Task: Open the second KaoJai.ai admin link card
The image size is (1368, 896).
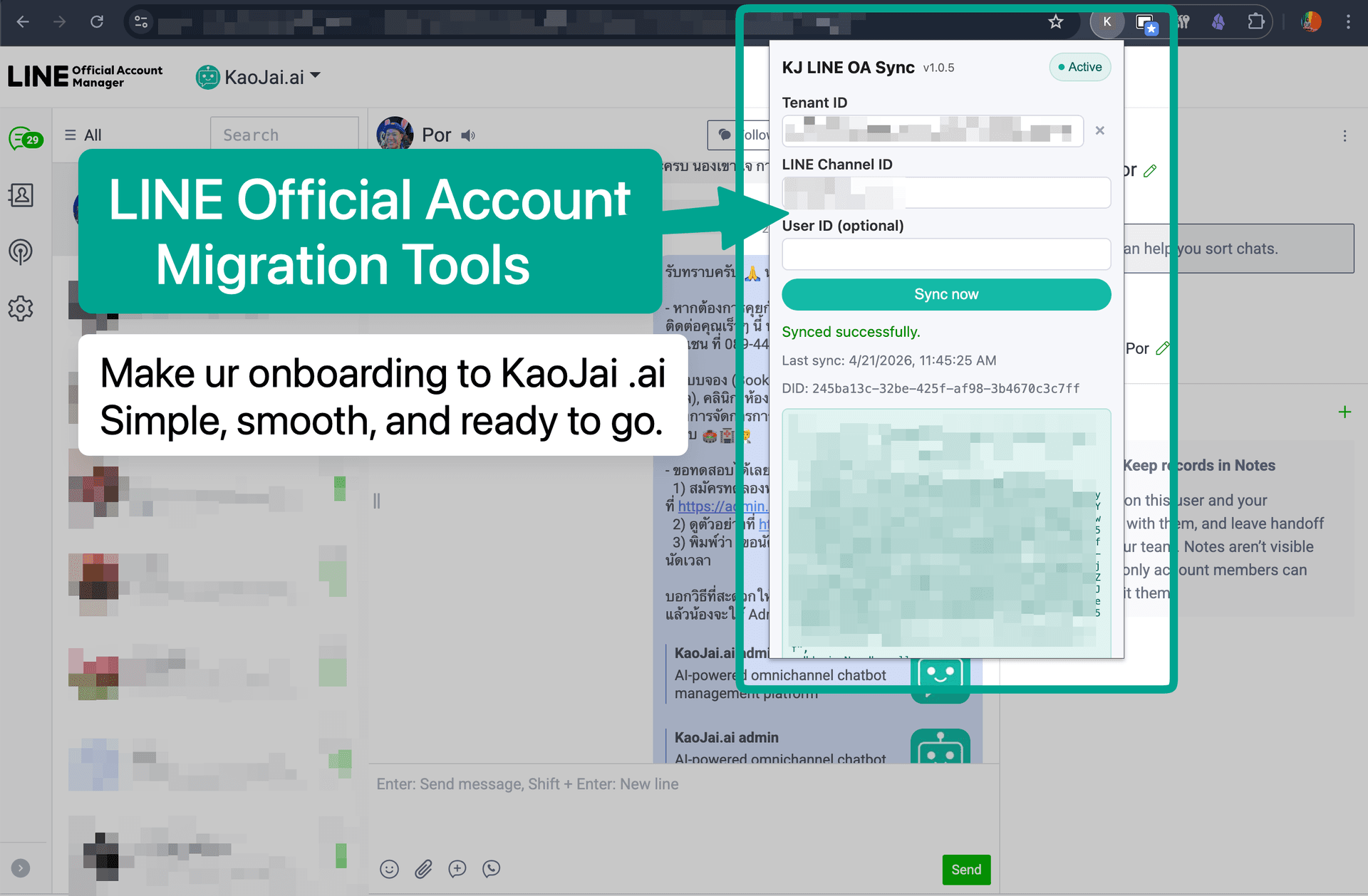Action: pyautogui.click(x=819, y=746)
